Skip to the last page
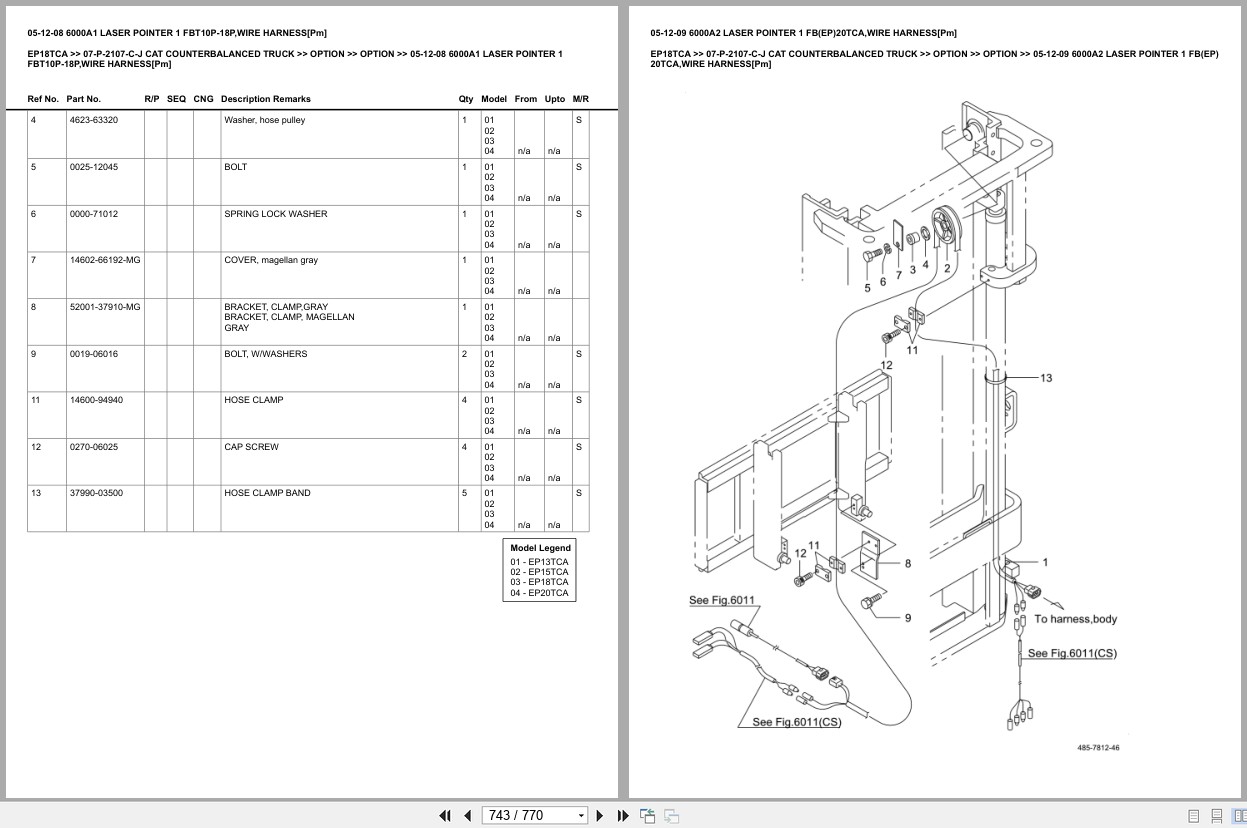The image size is (1247, 828). [x=623, y=815]
